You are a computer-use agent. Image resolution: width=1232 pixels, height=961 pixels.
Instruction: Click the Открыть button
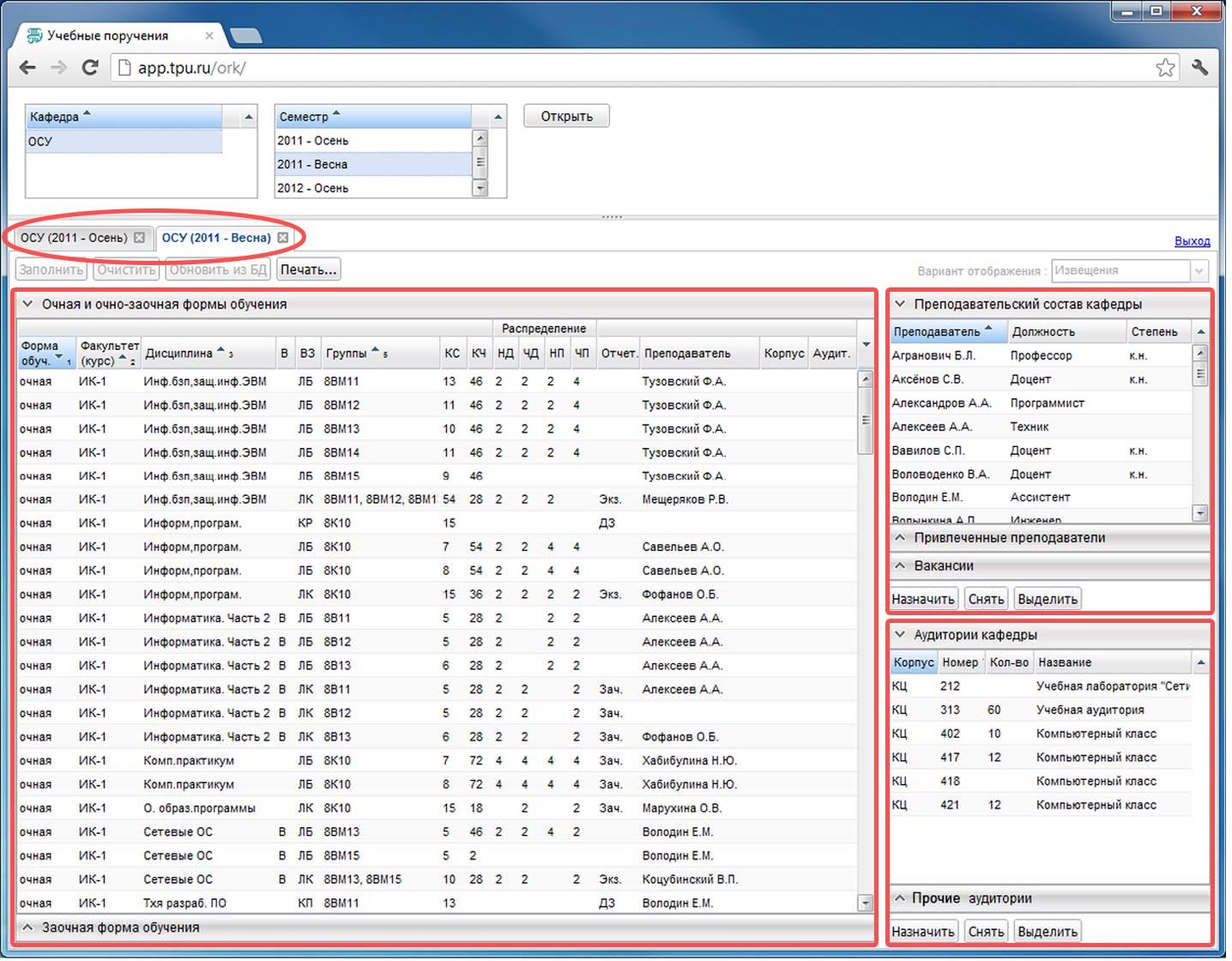click(566, 116)
